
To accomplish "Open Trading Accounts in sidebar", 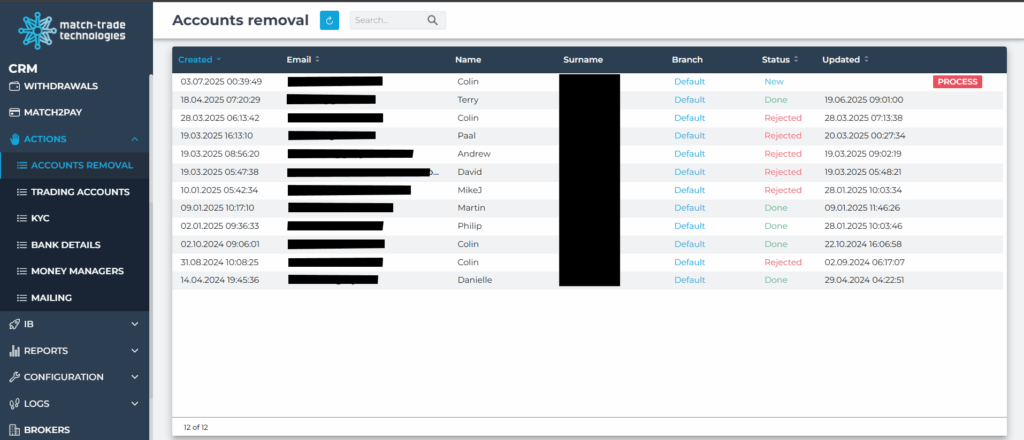I will [80, 192].
